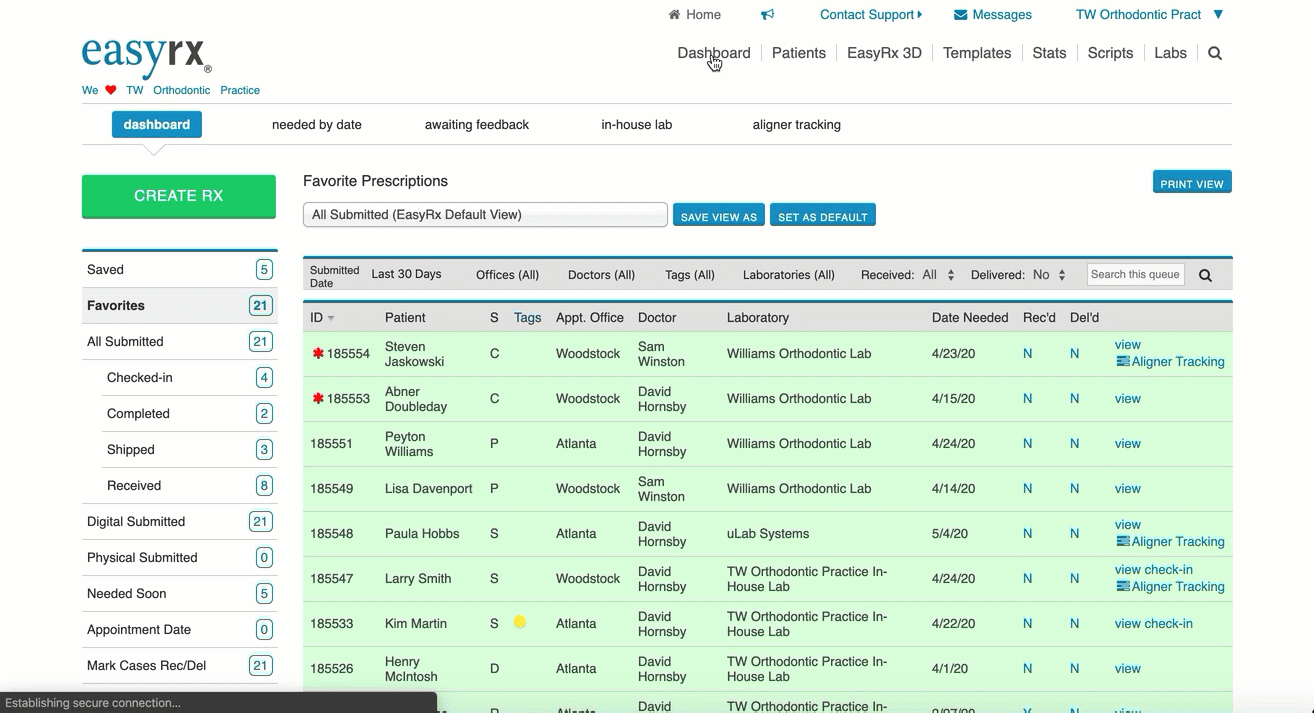Image resolution: width=1314 pixels, height=713 pixels.
Task: Toggle Rec'd N for Abner Doubleday
Action: (1027, 399)
